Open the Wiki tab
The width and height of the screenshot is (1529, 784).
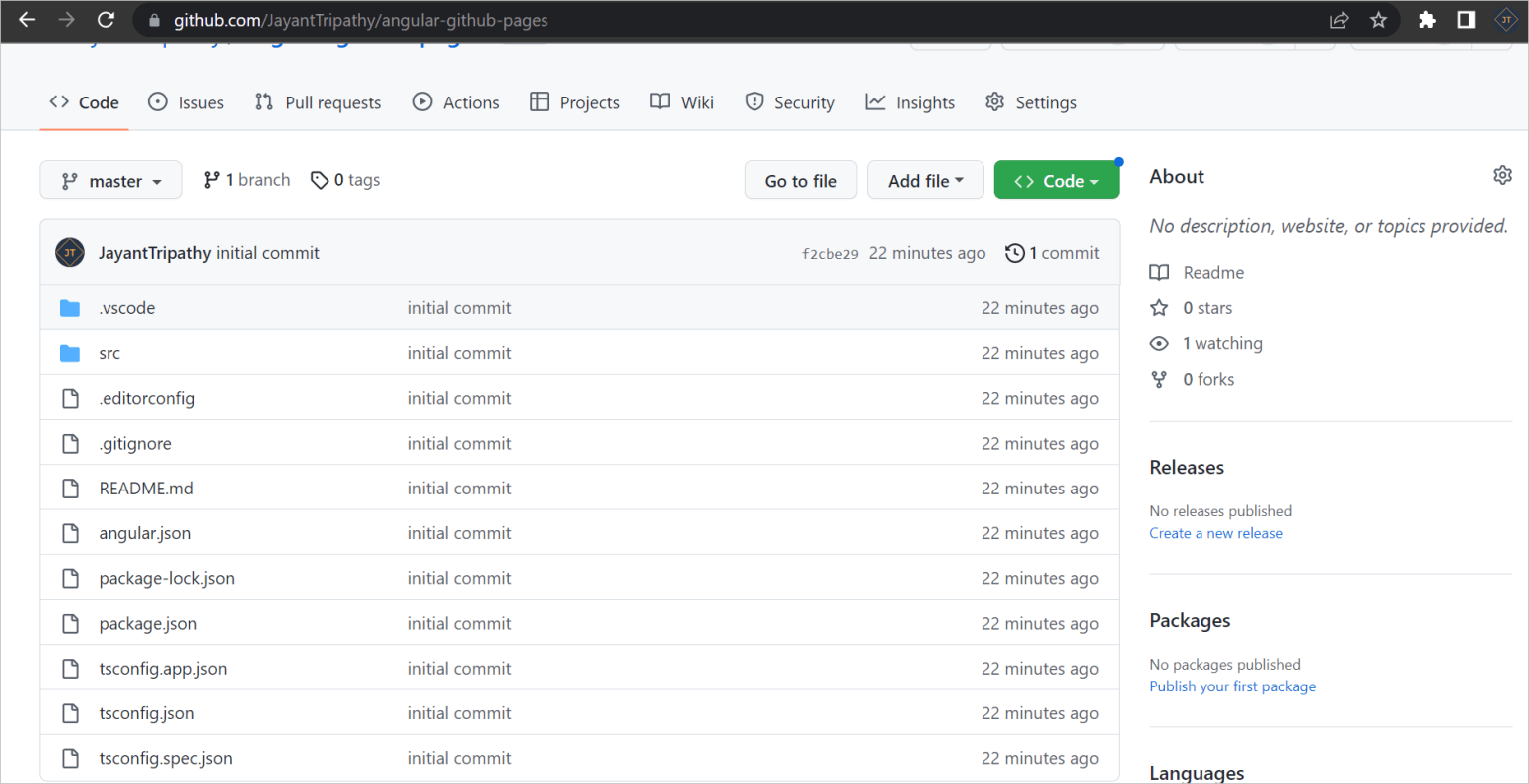(682, 102)
